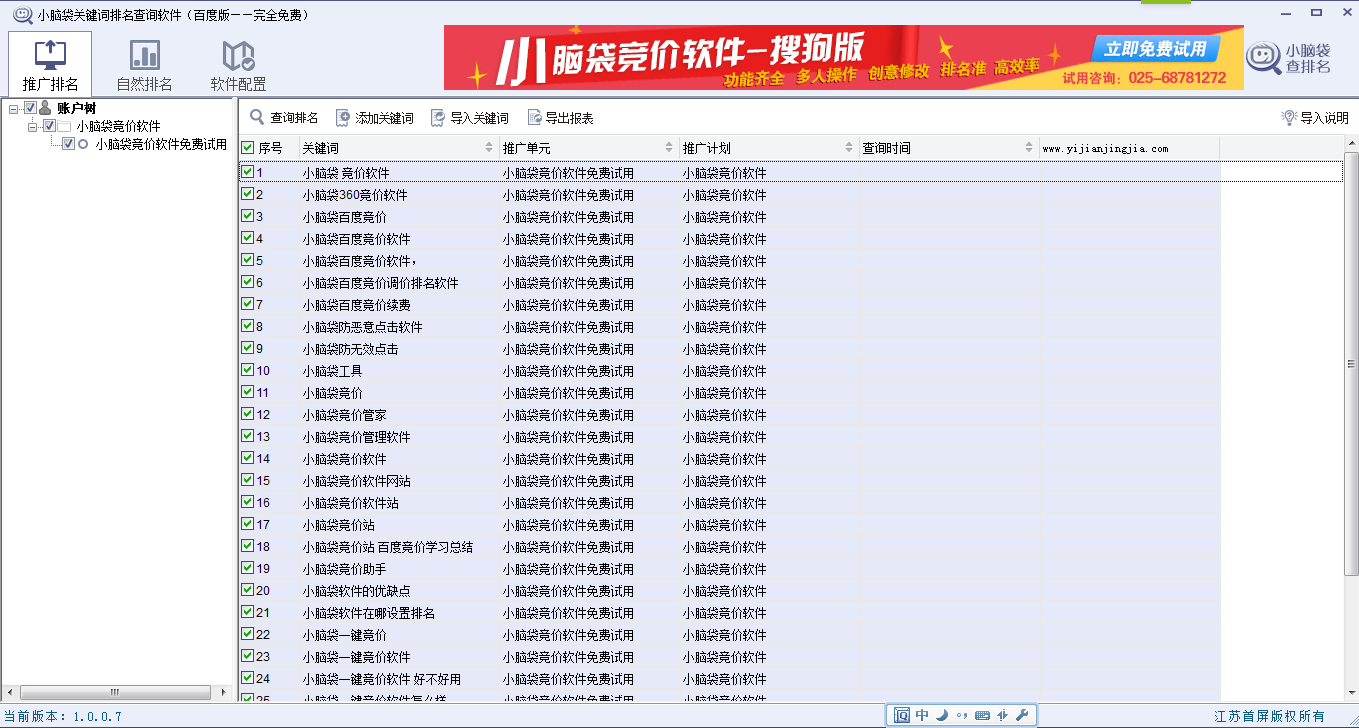Collapse the 小脑袋竞价软件 tree node
The image size is (1359, 728).
pos(32,126)
